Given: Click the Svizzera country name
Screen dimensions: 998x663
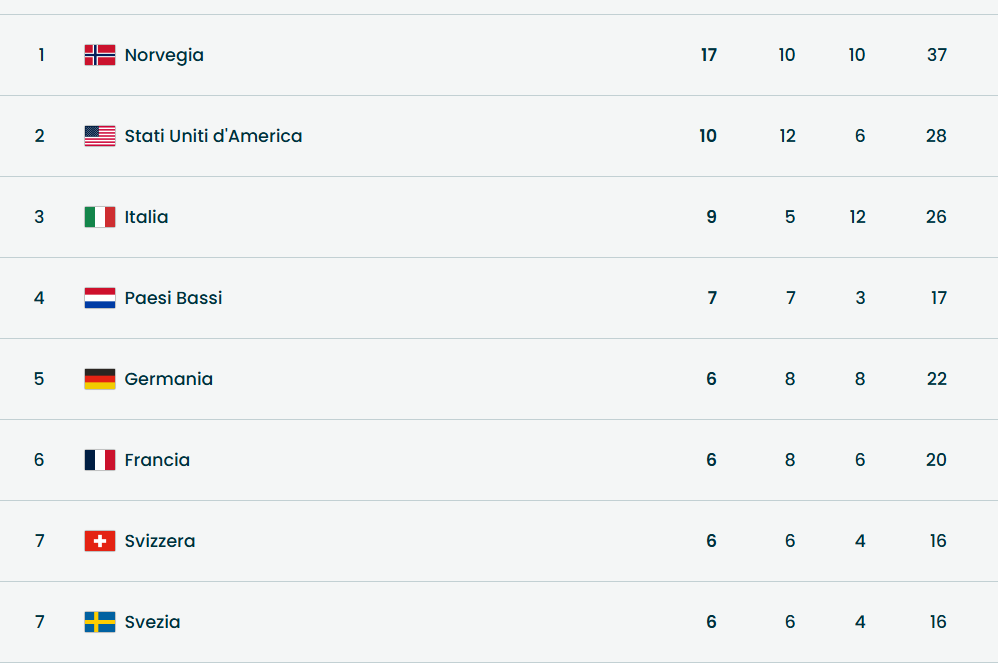Looking at the screenshot, I should click(x=160, y=541).
